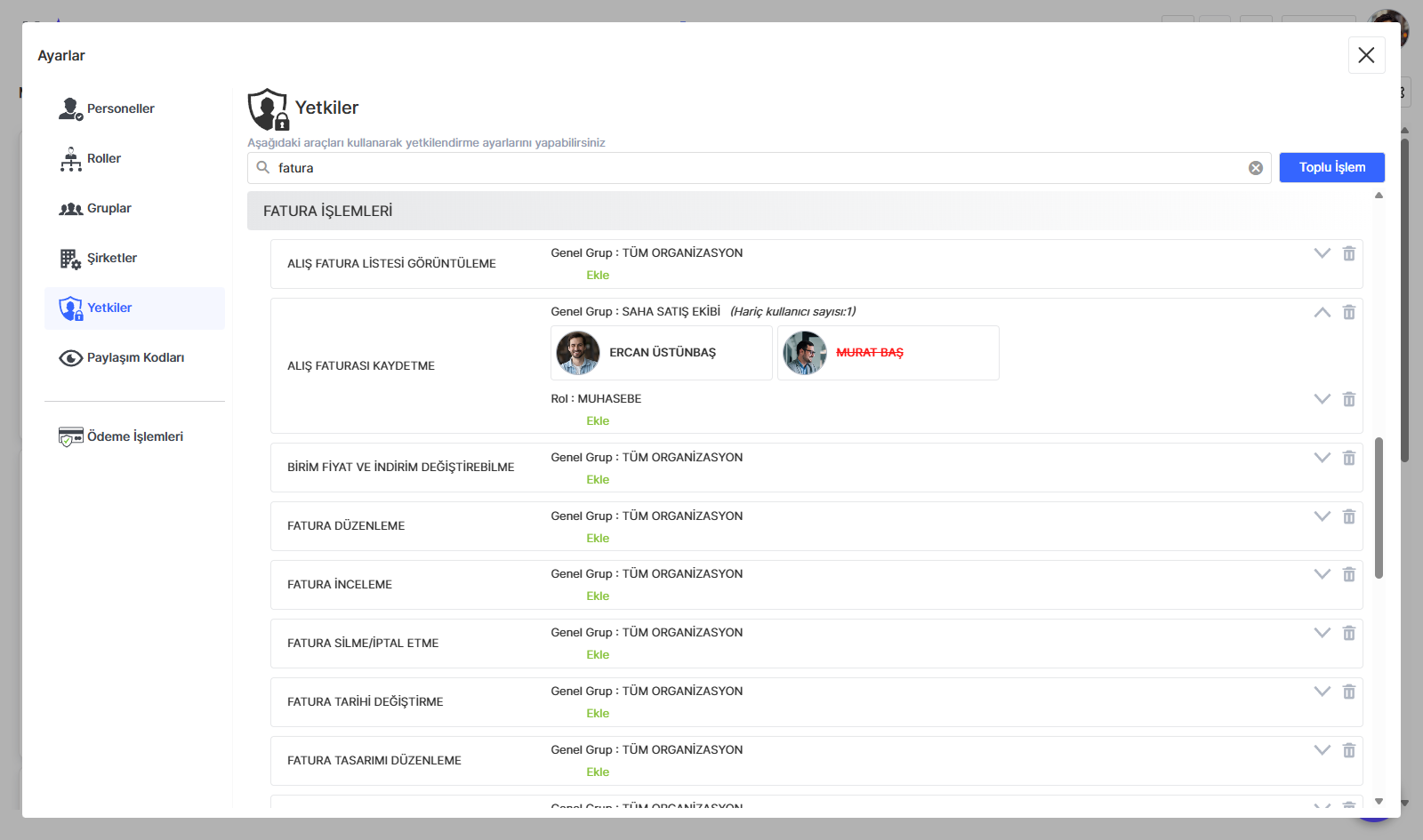Delete the FATURA DÜZENLEME group permission
Screen dimensions: 1423x840
coord(1348,516)
